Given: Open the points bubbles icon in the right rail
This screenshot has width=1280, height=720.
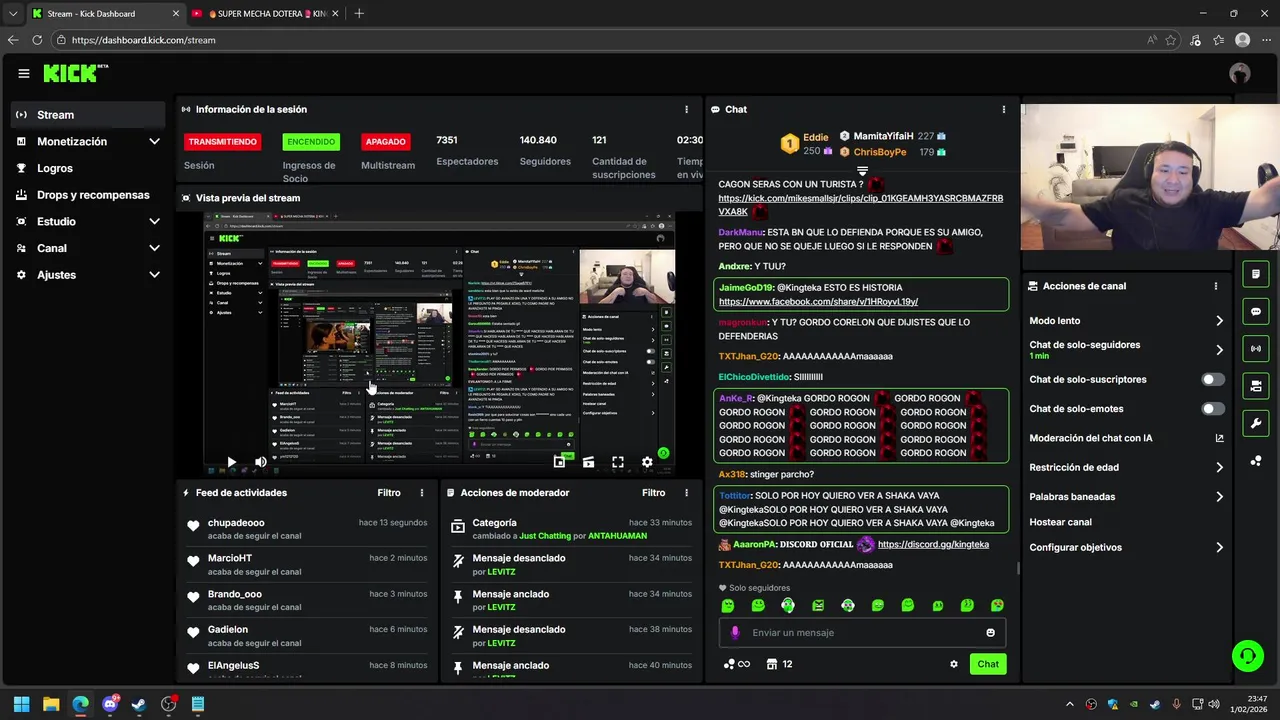Looking at the screenshot, I should [x=1256, y=461].
